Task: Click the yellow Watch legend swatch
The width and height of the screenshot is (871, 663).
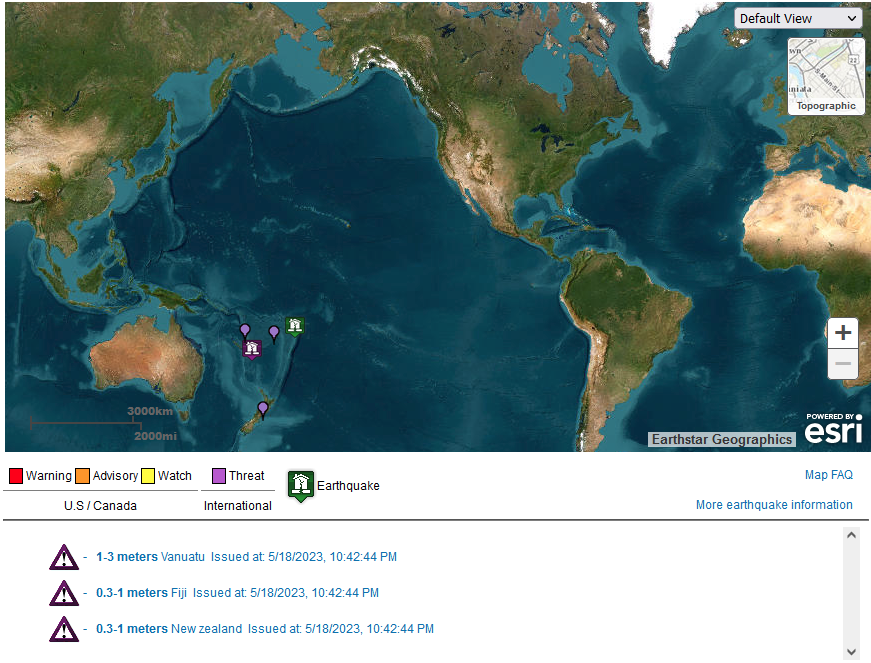Action: 148,476
